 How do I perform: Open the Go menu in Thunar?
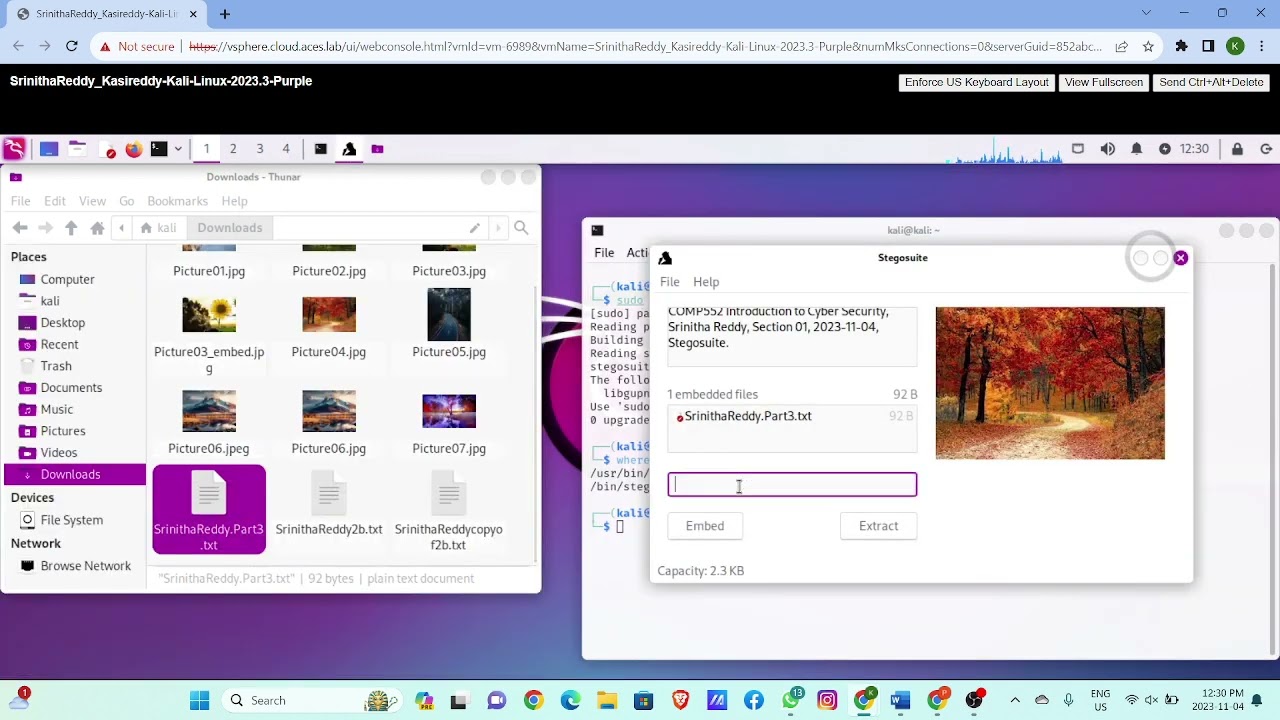coord(126,201)
